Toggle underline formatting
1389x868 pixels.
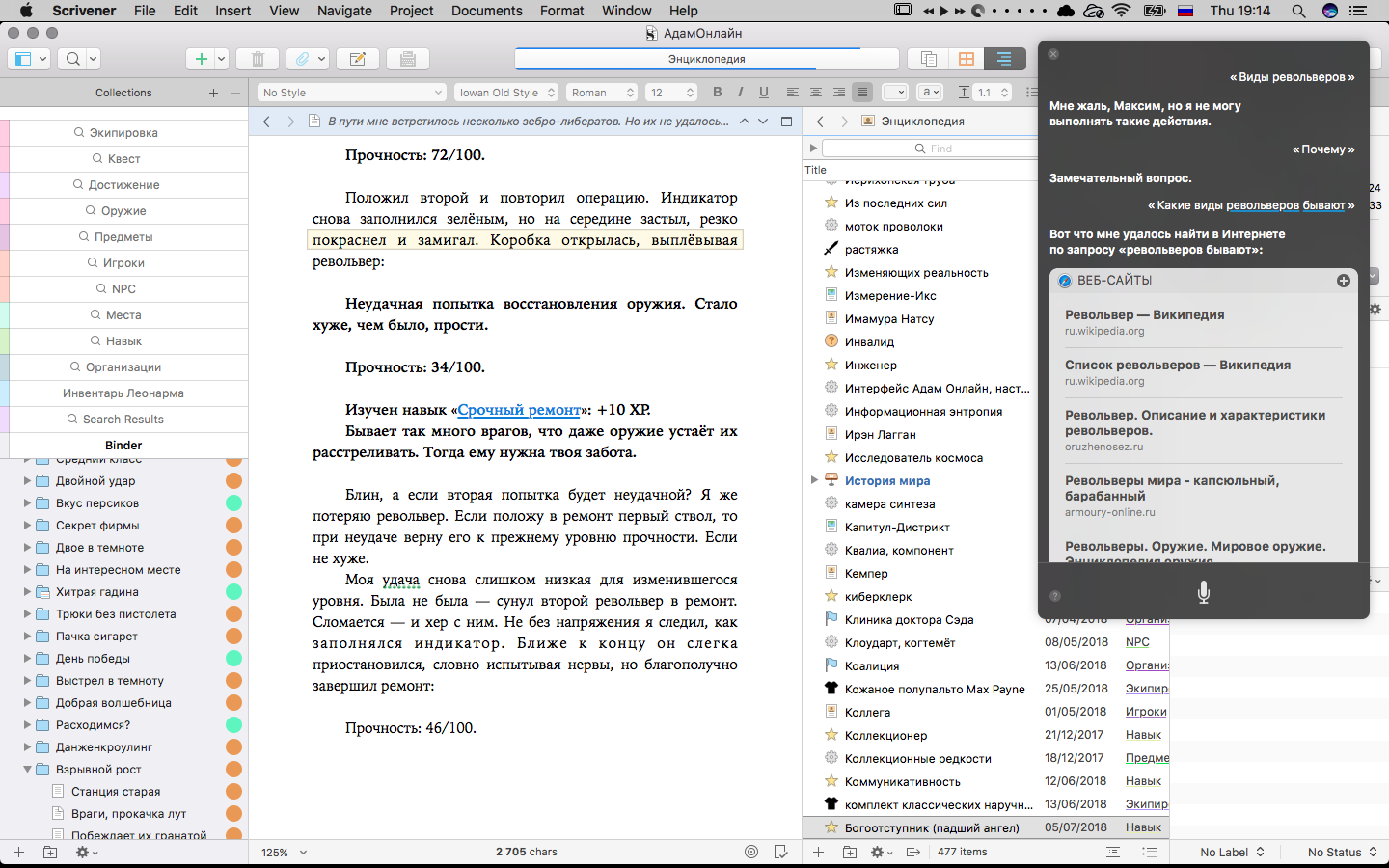(764, 93)
